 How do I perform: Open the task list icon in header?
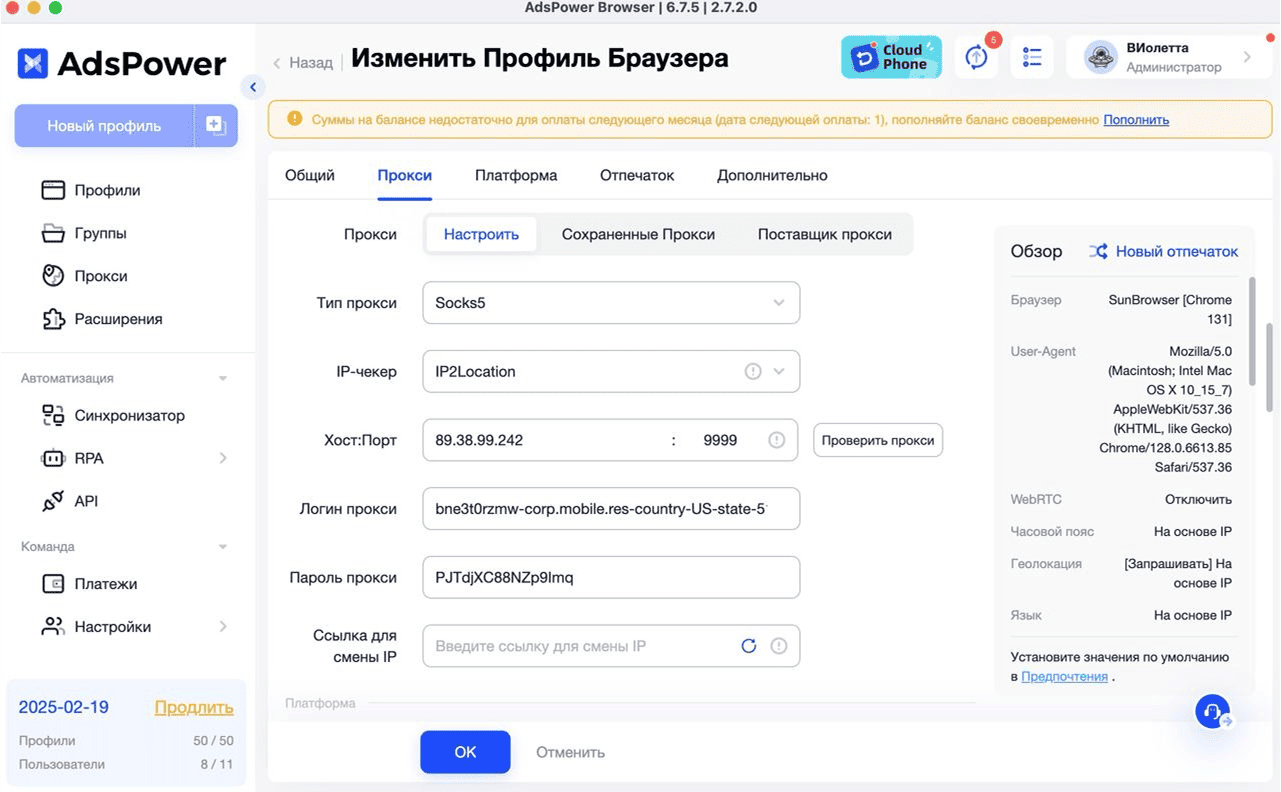1032,57
